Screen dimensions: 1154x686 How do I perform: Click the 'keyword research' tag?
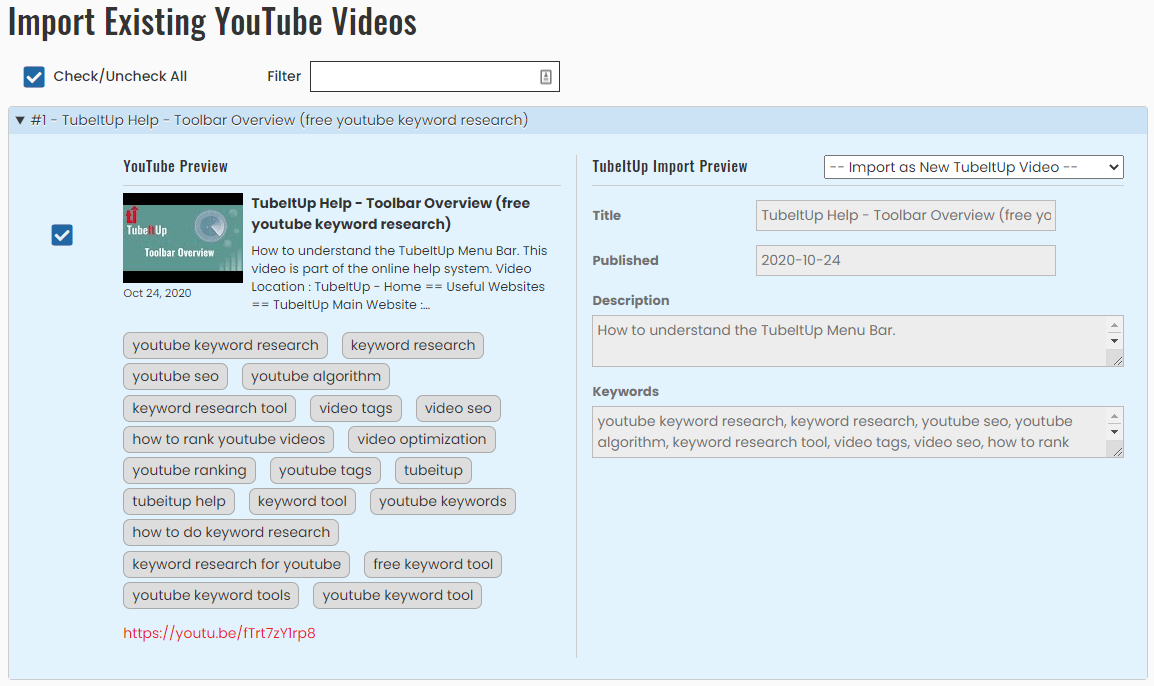pos(413,345)
